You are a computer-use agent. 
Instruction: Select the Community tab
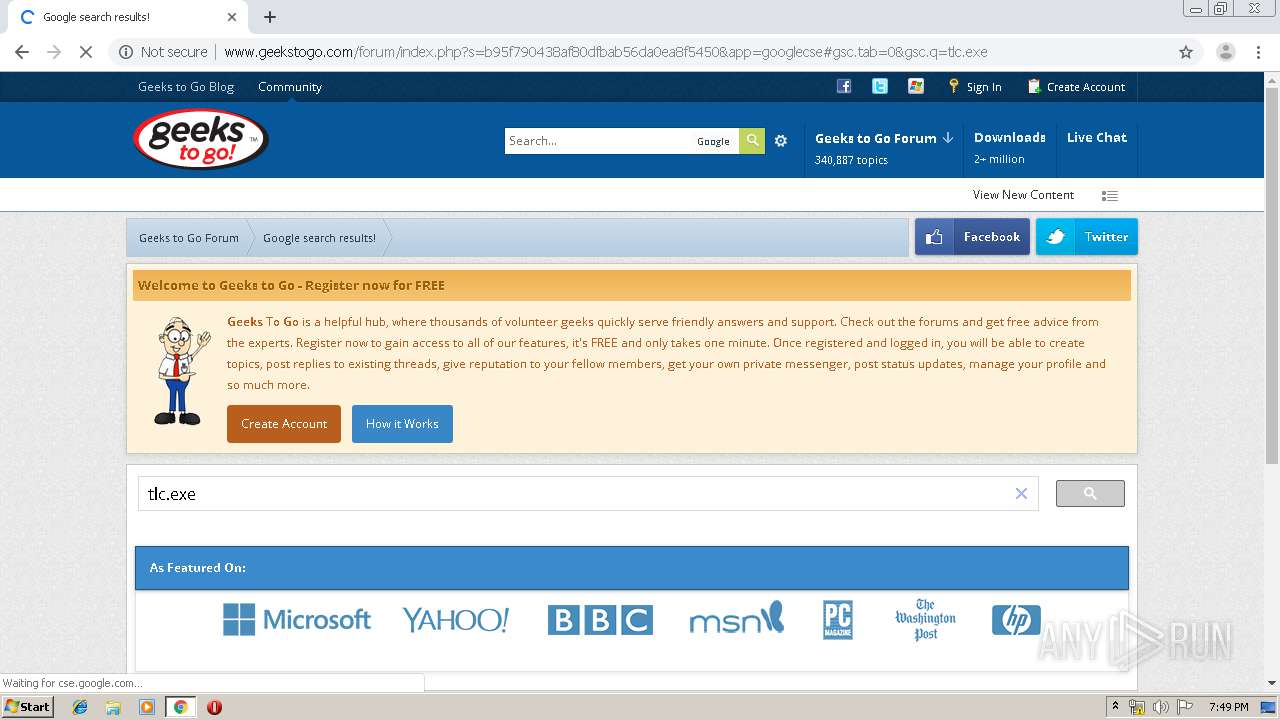[x=290, y=87]
